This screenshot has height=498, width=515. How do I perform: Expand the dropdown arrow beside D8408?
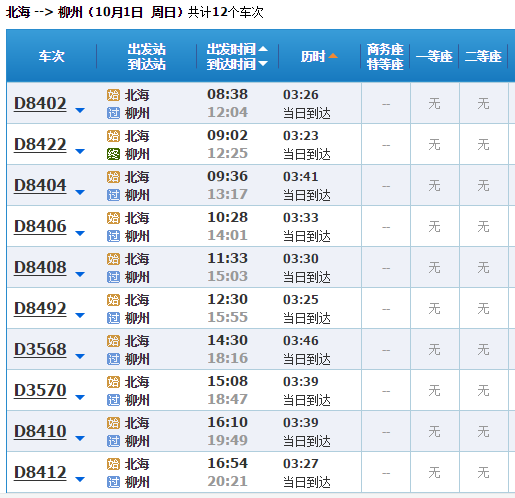(80, 274)
